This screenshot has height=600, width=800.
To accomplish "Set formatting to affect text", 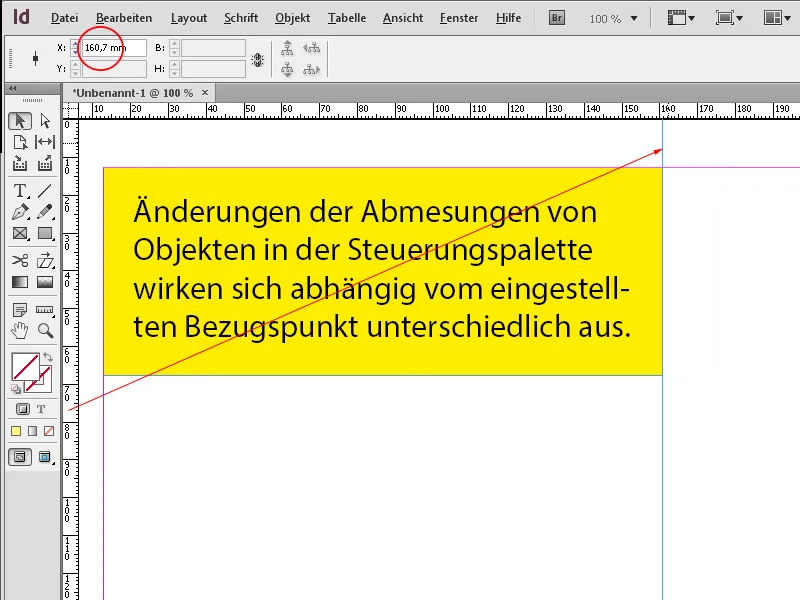I will coord(41,409).
